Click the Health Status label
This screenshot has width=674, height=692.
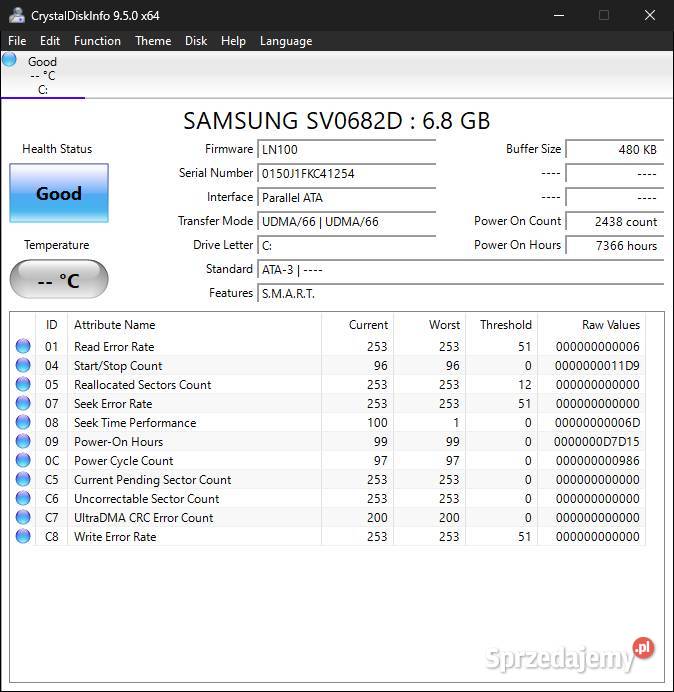57,149
